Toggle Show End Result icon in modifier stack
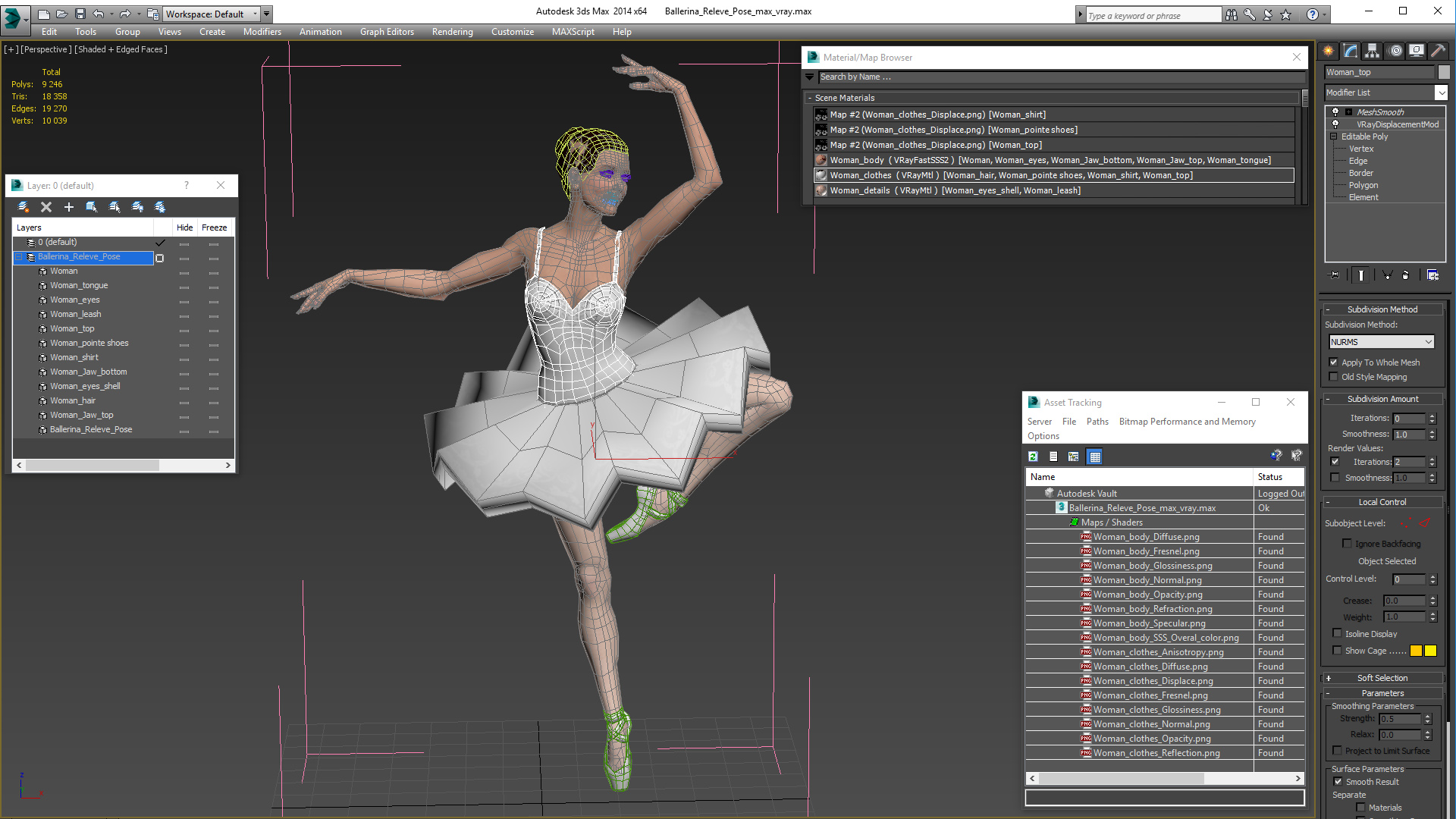This screenshot has height=819, width=1456. click(x=1361, y=275)
